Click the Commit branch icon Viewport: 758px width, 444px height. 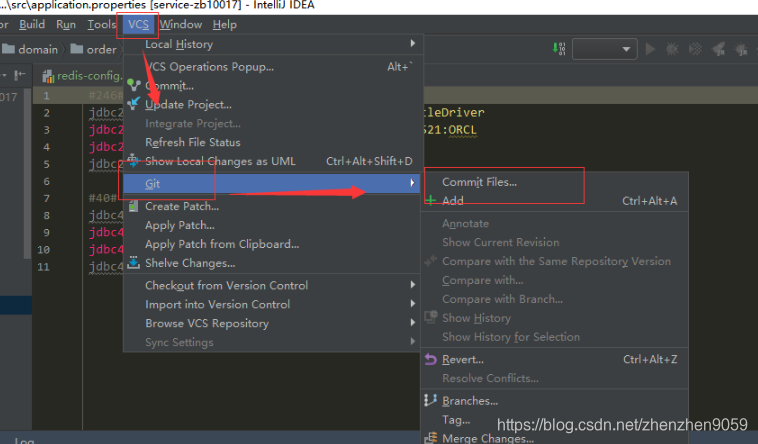coord(133,86)
